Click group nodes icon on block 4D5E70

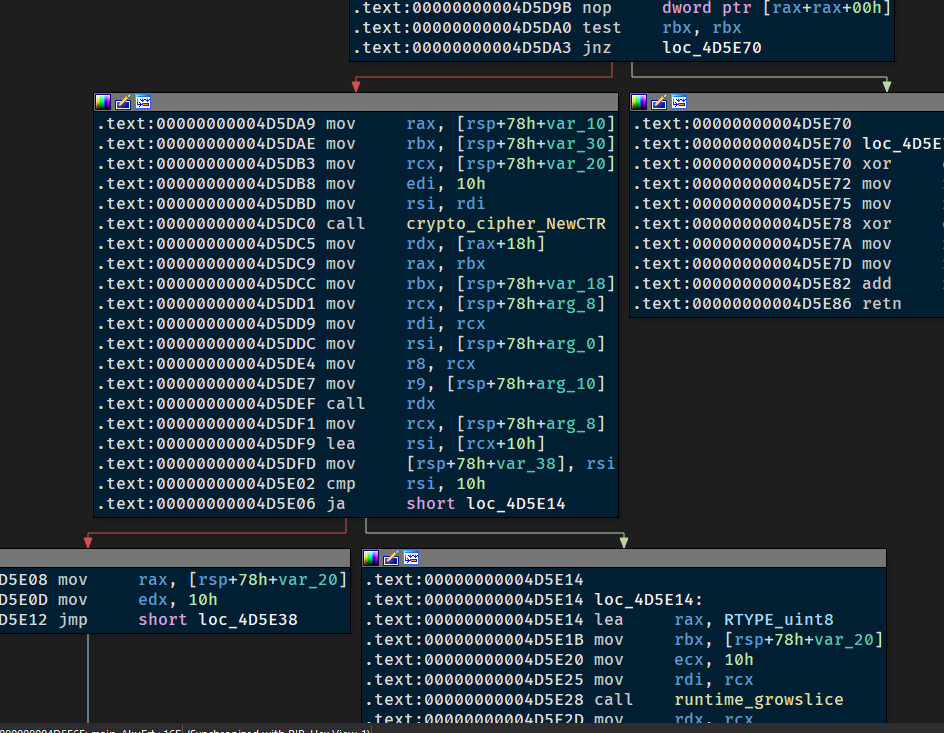(x=679, y=102)
